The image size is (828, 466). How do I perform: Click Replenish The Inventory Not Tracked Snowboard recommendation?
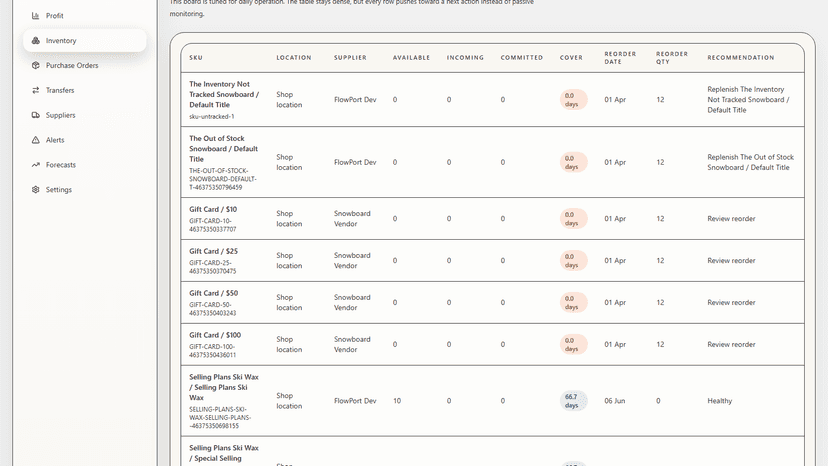click(x=748, y=100)
